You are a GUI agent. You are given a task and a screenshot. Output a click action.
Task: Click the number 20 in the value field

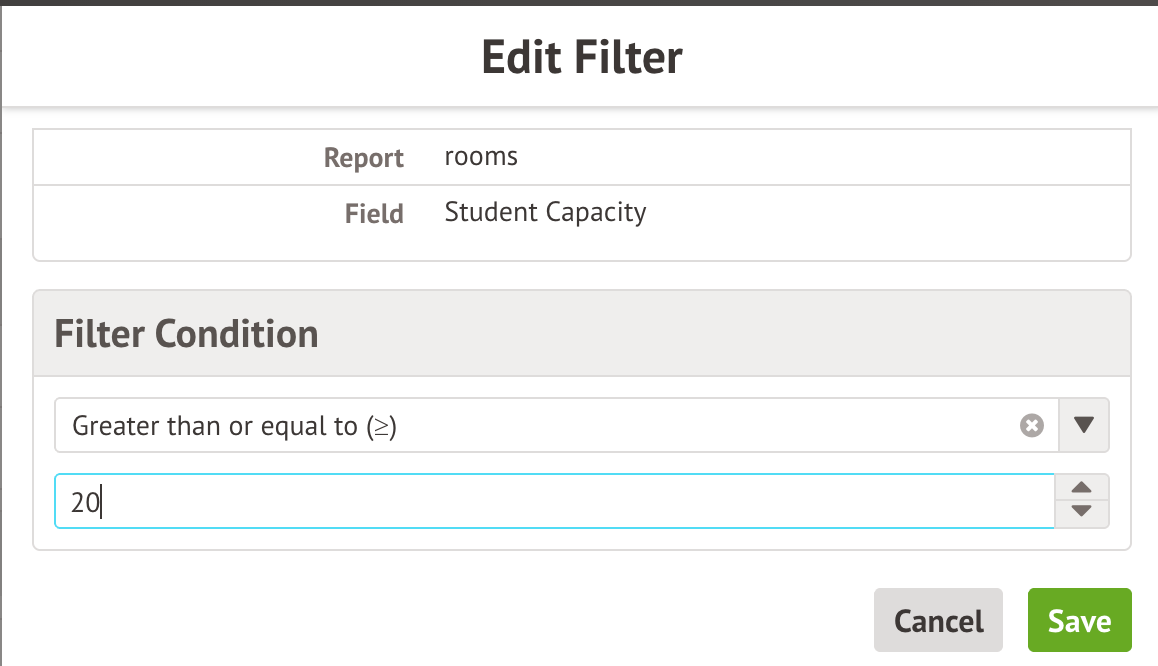coord(84,502)
